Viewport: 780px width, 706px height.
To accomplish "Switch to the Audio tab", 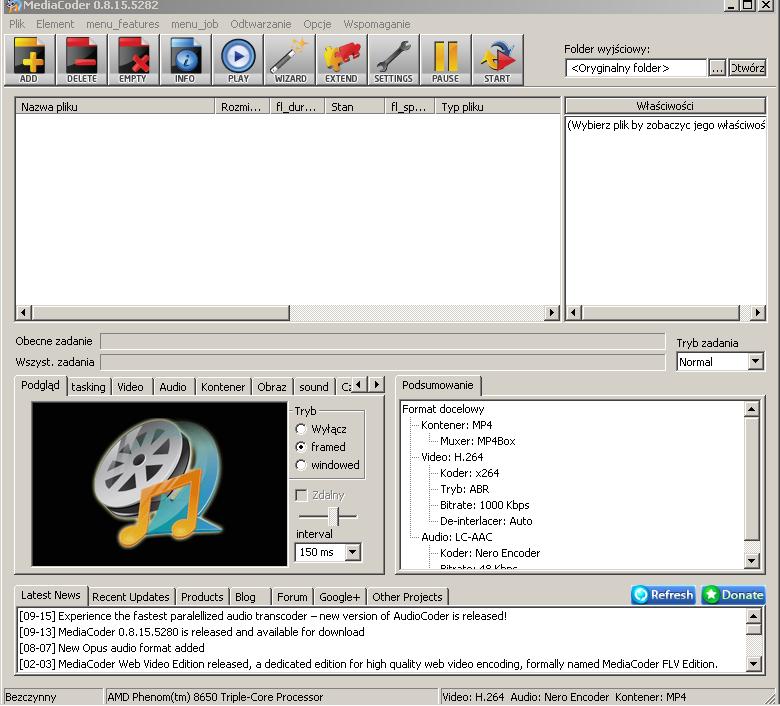I will tap(173, 387).
